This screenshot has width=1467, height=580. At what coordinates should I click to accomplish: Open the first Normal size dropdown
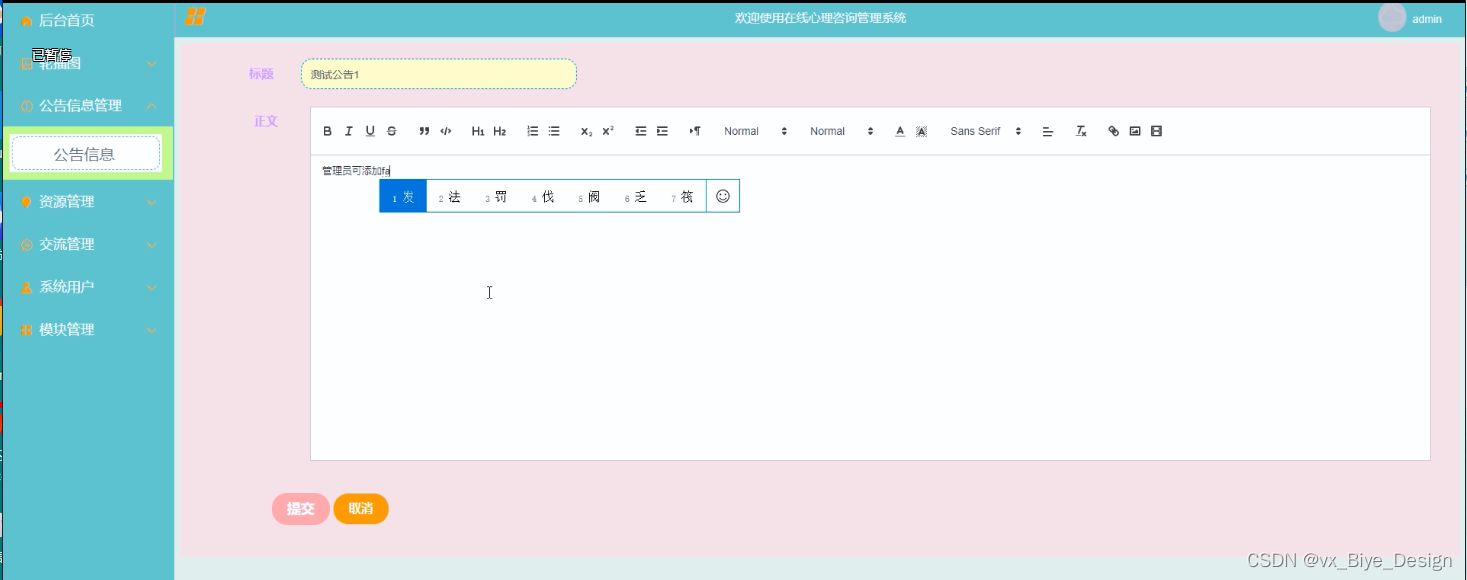756,131
